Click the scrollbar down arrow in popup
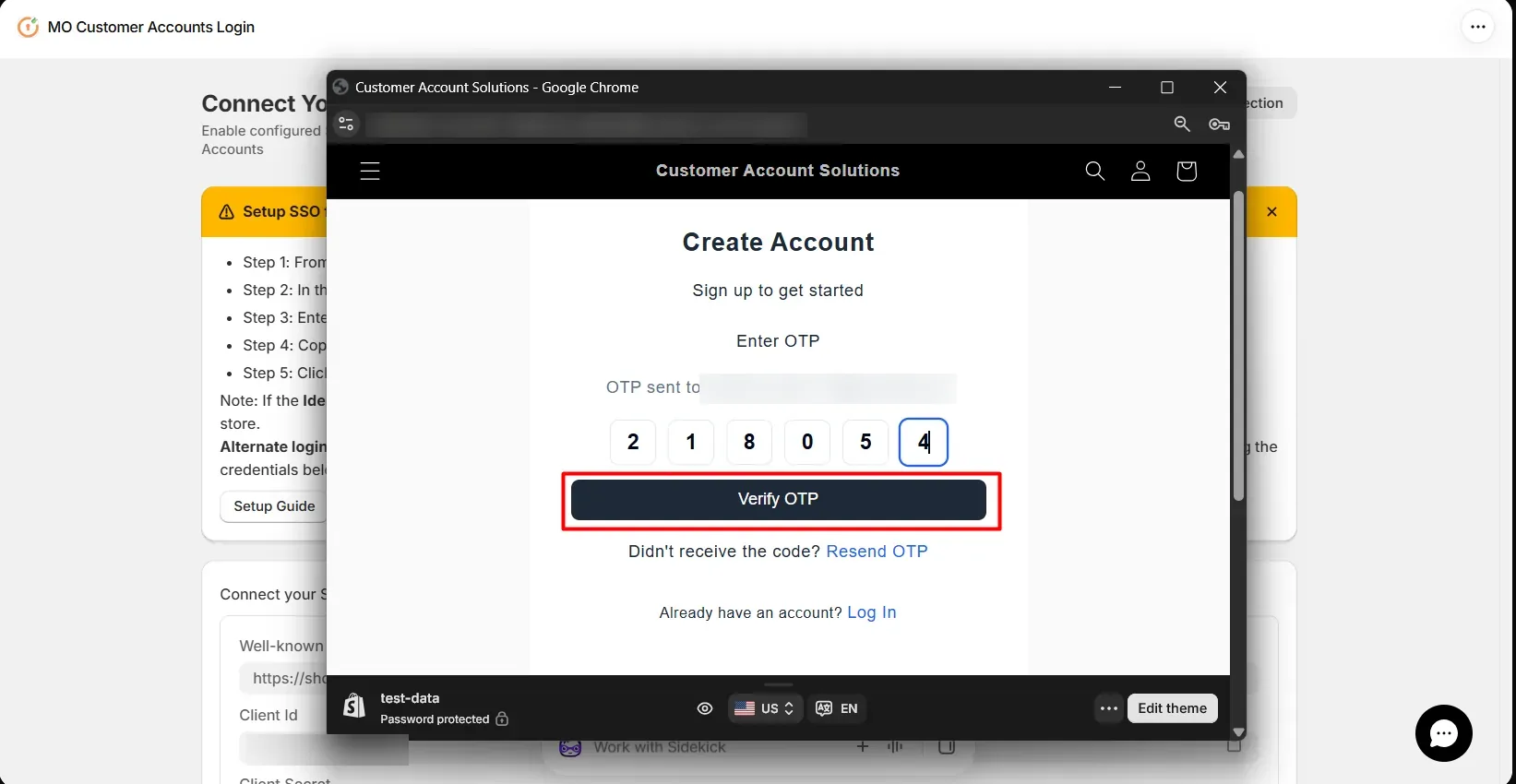 click(x=1238, y=732)
